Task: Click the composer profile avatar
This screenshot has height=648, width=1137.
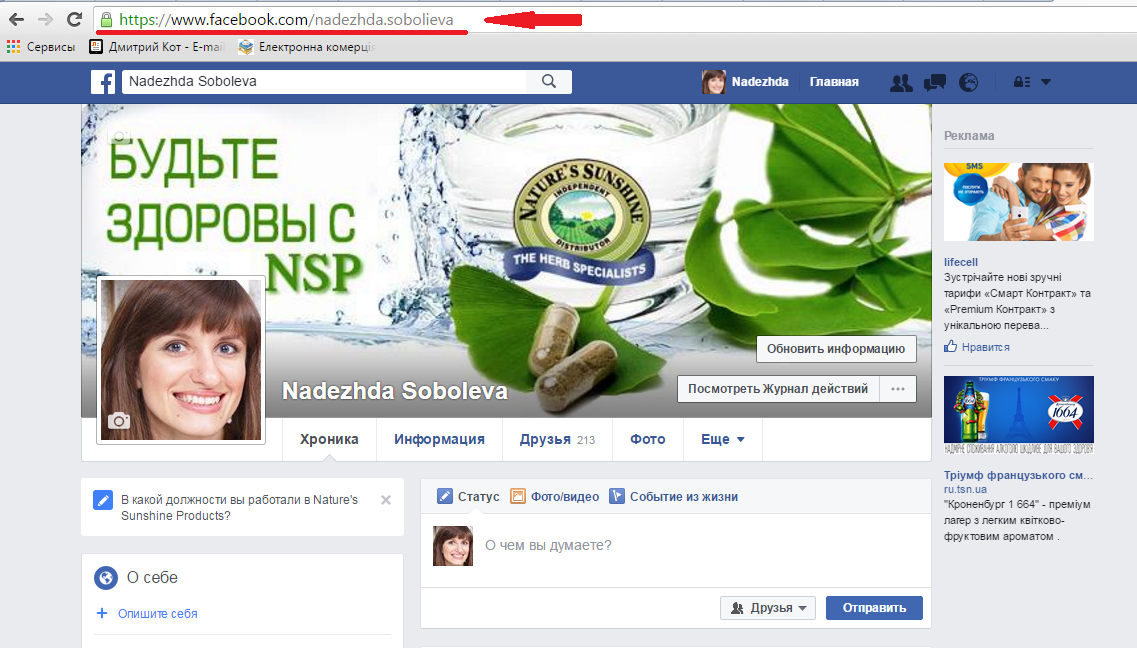Action: pos(453,546)
